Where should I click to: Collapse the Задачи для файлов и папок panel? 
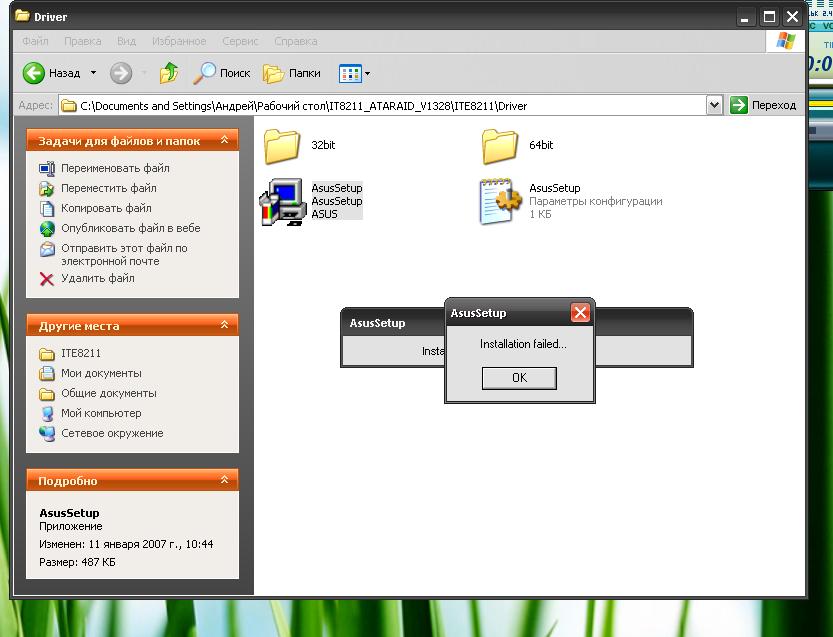click(x=225, y=141)
